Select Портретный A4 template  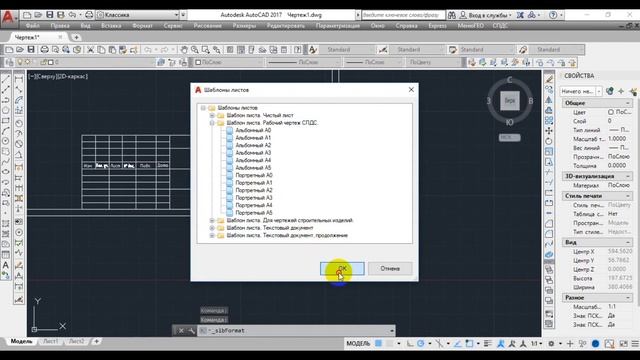tap(254, 205)
